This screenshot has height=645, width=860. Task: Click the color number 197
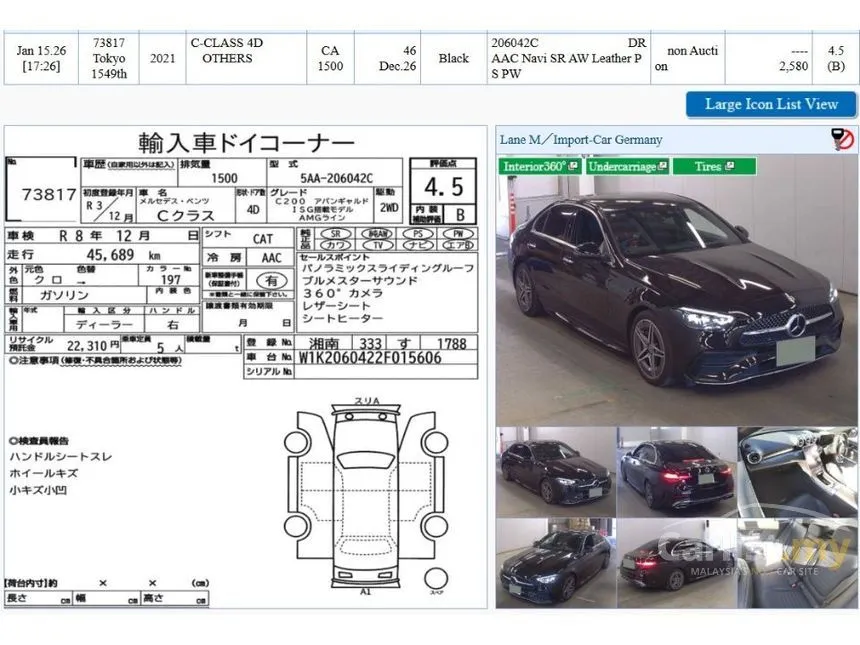(171, 280)
